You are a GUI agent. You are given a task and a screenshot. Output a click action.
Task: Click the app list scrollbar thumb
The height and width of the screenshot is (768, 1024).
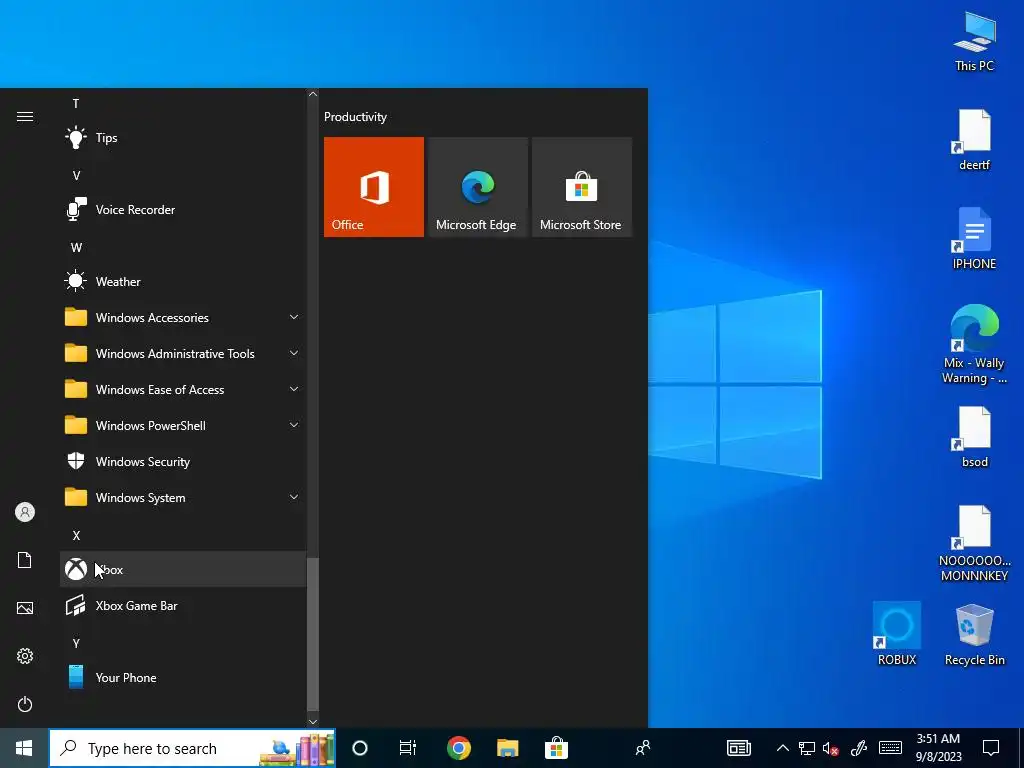click(x=313, y=633)
